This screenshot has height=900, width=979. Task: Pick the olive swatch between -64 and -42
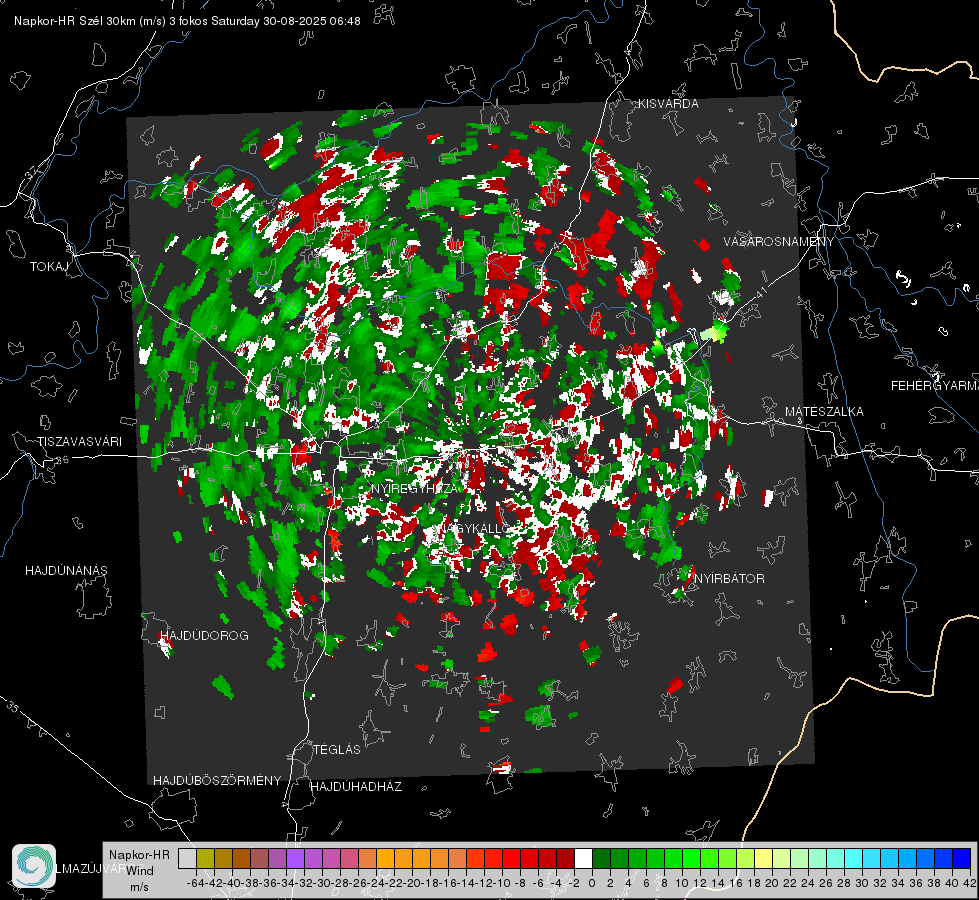pos(205,858)
